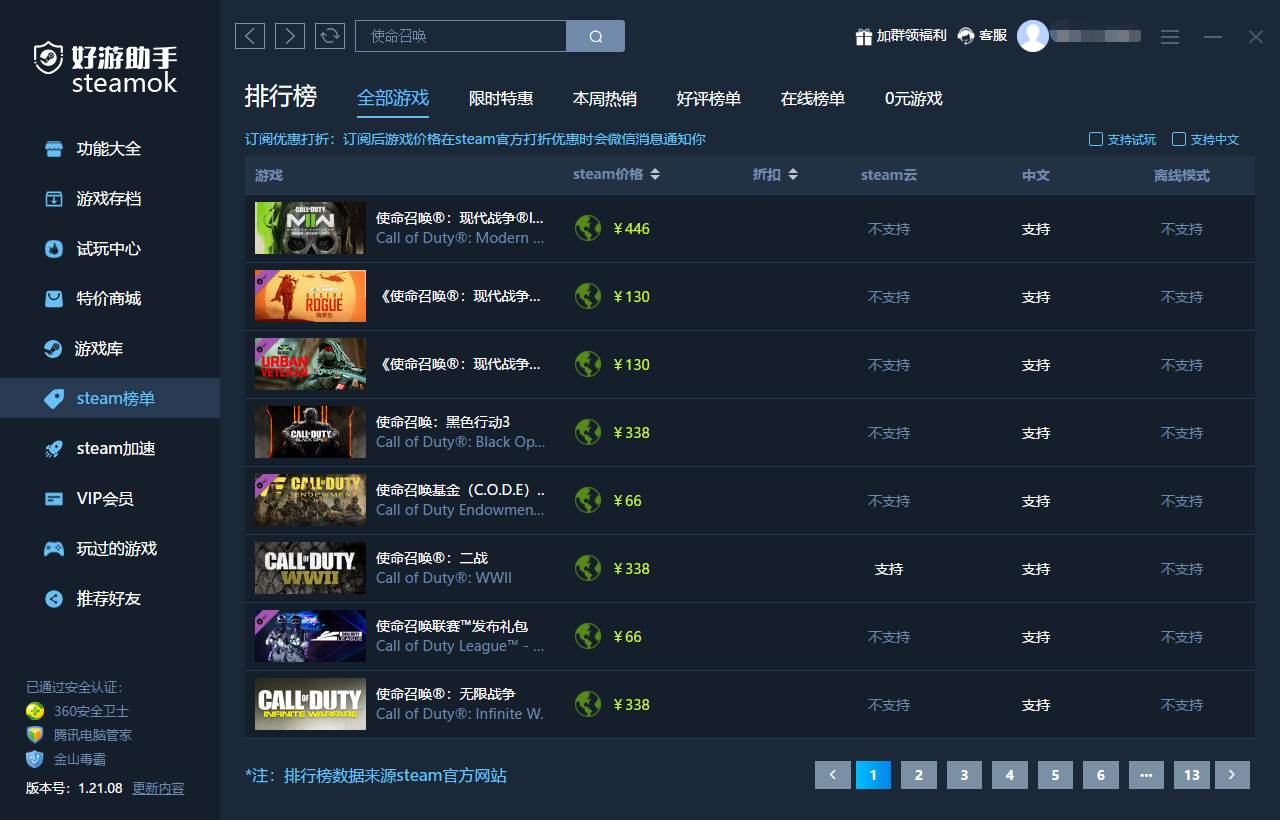Open Modern Warfare II game thumbnail
The height and width of the screenshot is (820, 1280).
click(310, 228)
